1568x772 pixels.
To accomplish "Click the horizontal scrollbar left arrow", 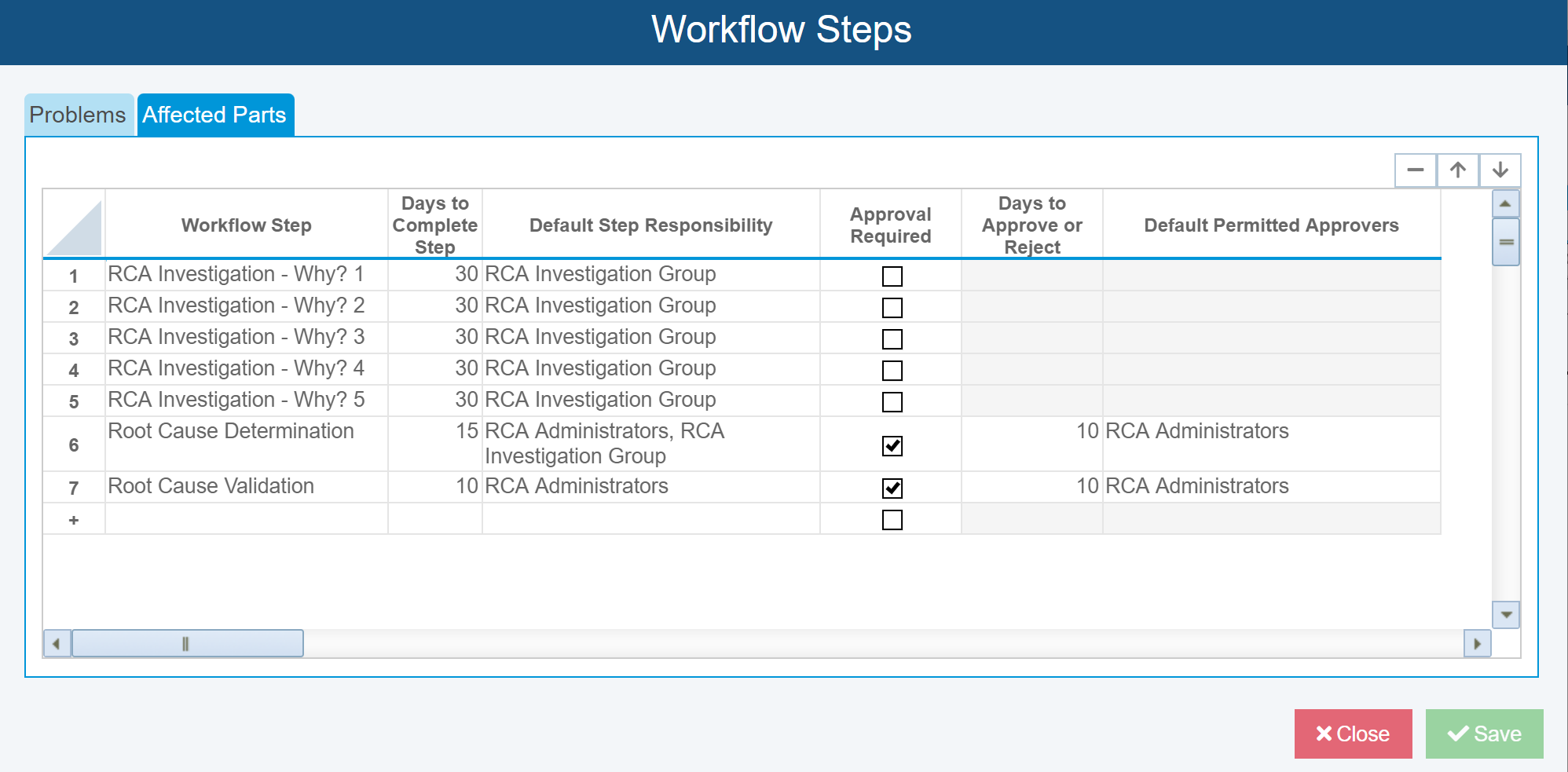I will 57,643.
